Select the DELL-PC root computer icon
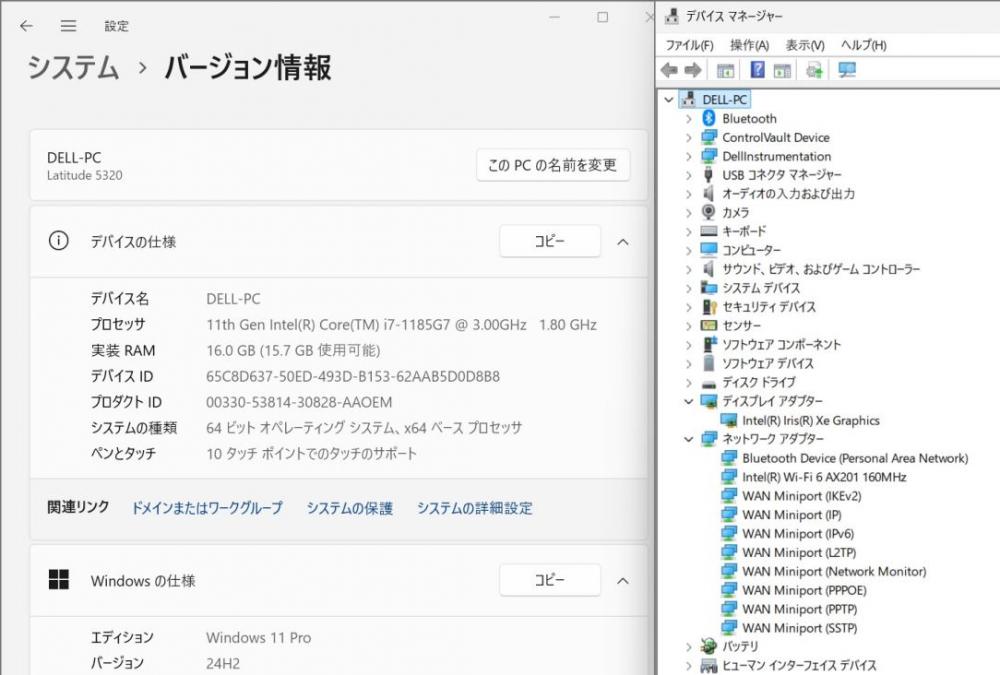The image size is (1000, 675). coord(688,99)
